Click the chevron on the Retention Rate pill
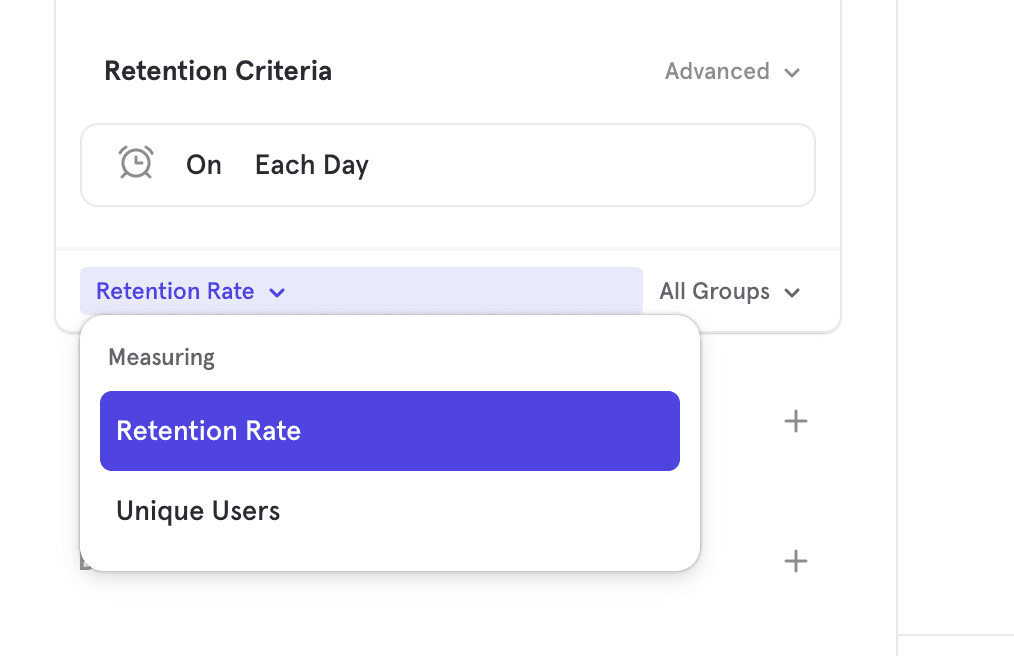 (x=277, y=292)
